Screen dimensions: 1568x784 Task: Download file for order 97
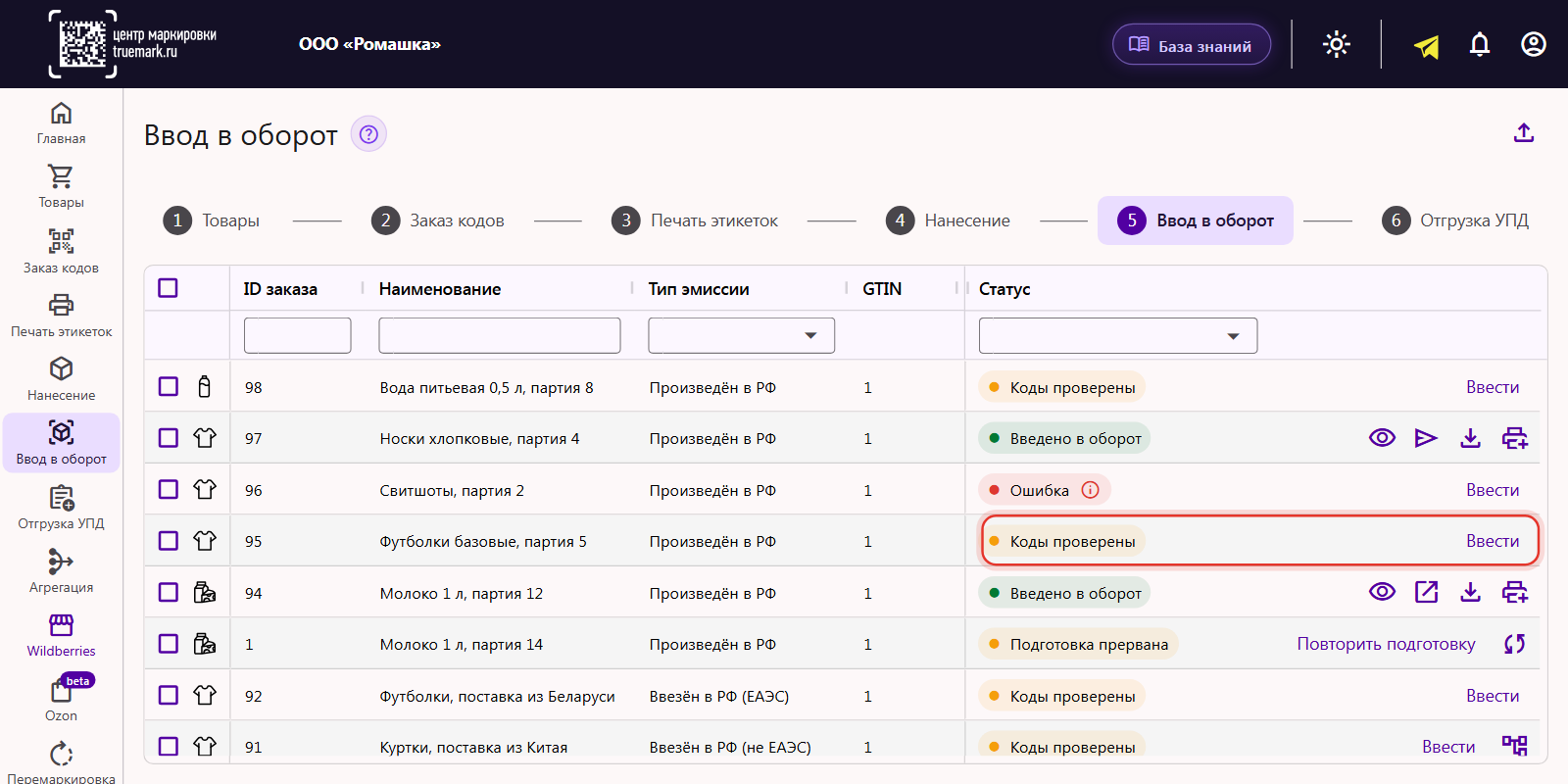(1470, 438)
